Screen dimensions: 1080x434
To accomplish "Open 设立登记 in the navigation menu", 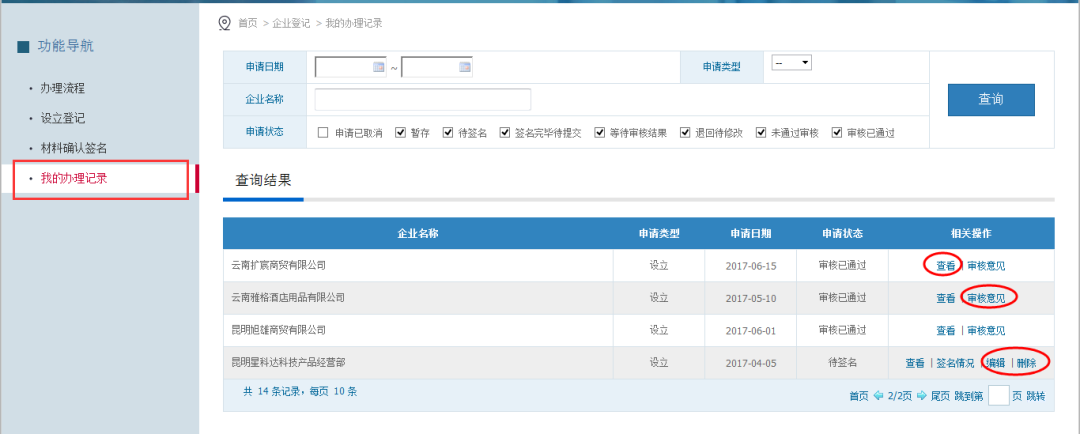I will 63,118.
